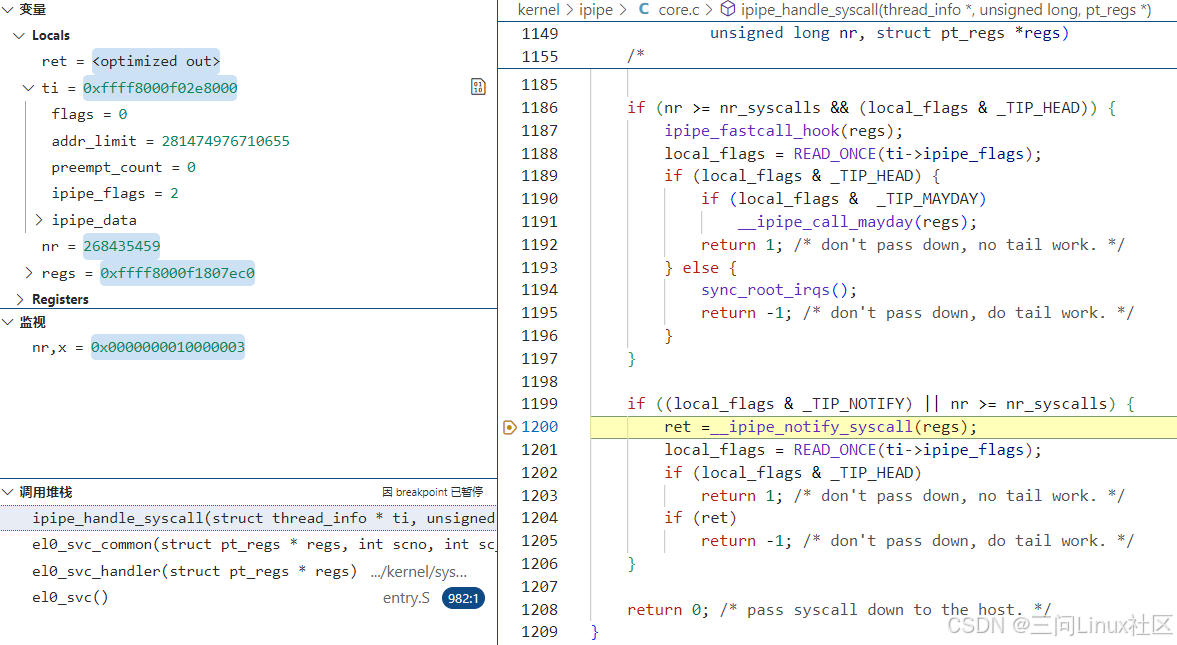Click the breakpoint marker at line 1200

pyautogui.click(x=509, y=427)
